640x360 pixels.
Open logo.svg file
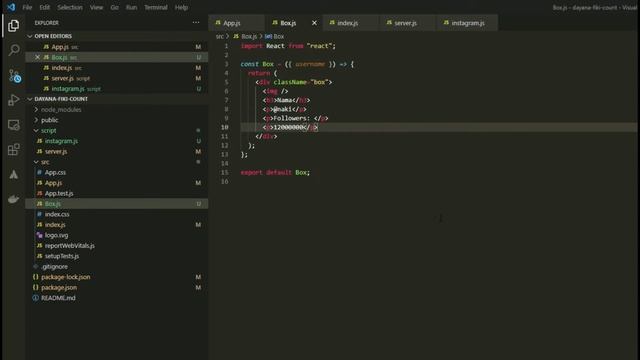[117, 235]
